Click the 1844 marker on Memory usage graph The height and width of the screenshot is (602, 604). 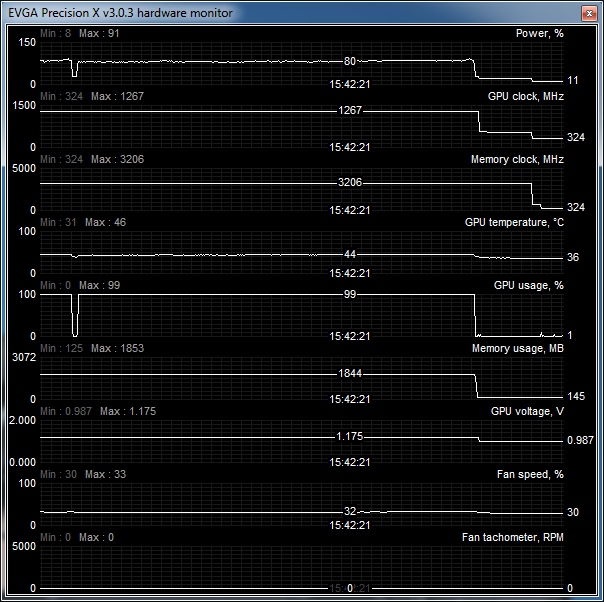[350, 373]
